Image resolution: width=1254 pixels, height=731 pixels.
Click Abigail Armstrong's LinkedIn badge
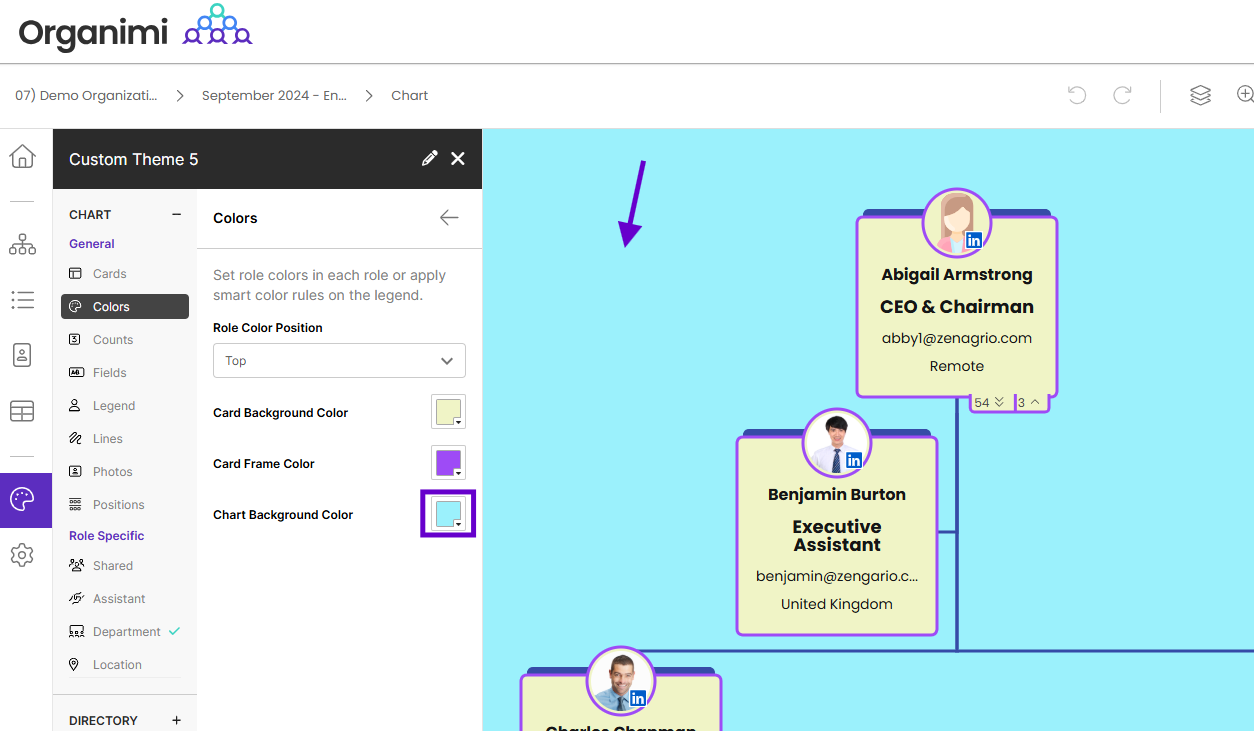973,240
